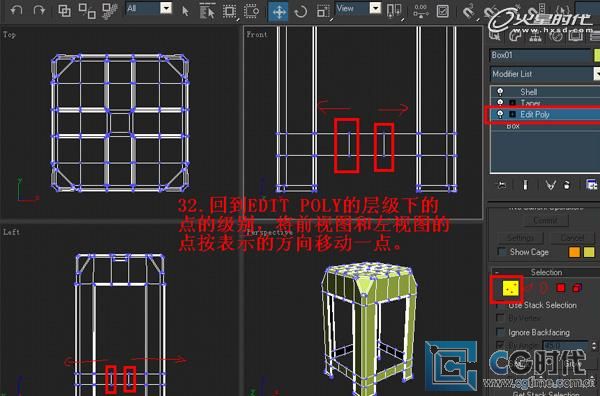
Task: Open the Select by Name list
Action: pos(207,11)
